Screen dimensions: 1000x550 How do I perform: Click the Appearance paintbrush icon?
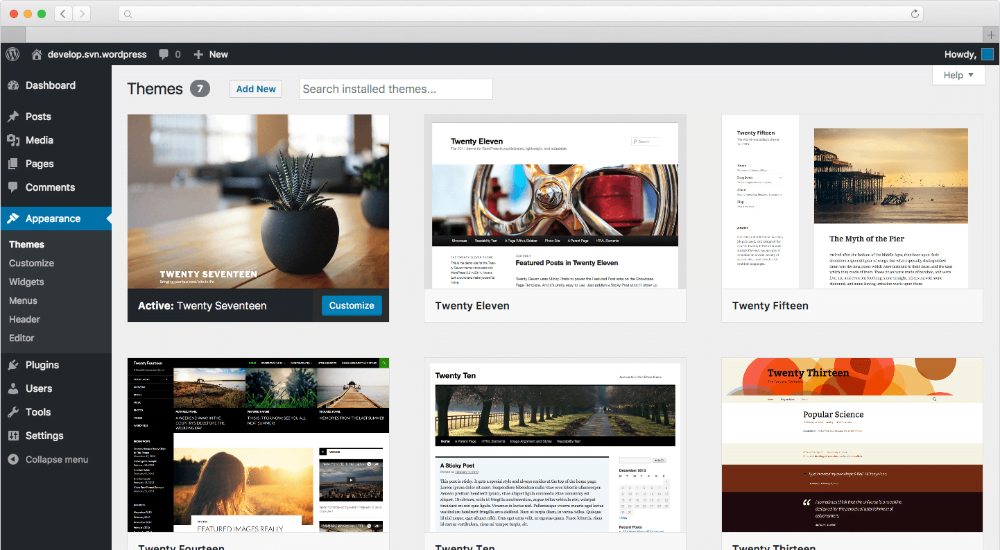(13, 218)
